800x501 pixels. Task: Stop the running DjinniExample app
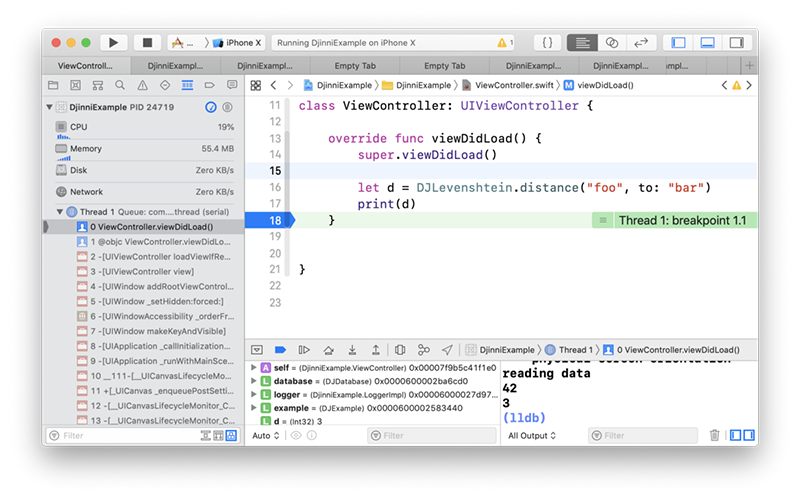coord(147,43)
